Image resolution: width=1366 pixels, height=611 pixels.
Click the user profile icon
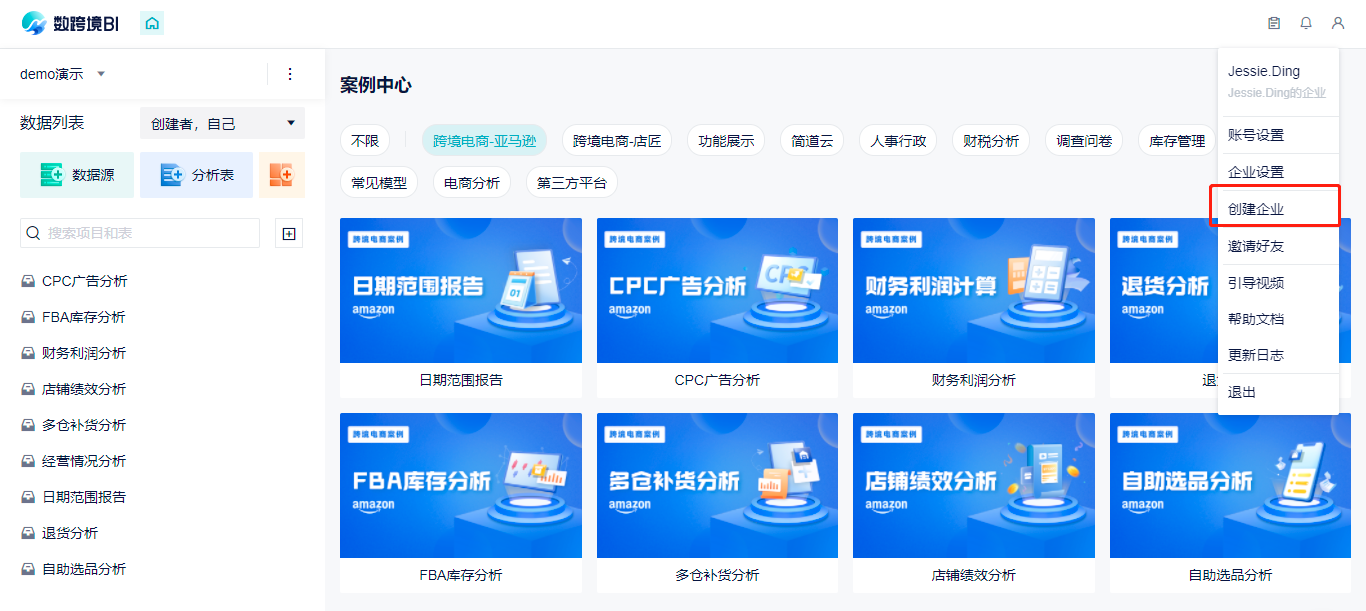click(x=1338, y=23)
